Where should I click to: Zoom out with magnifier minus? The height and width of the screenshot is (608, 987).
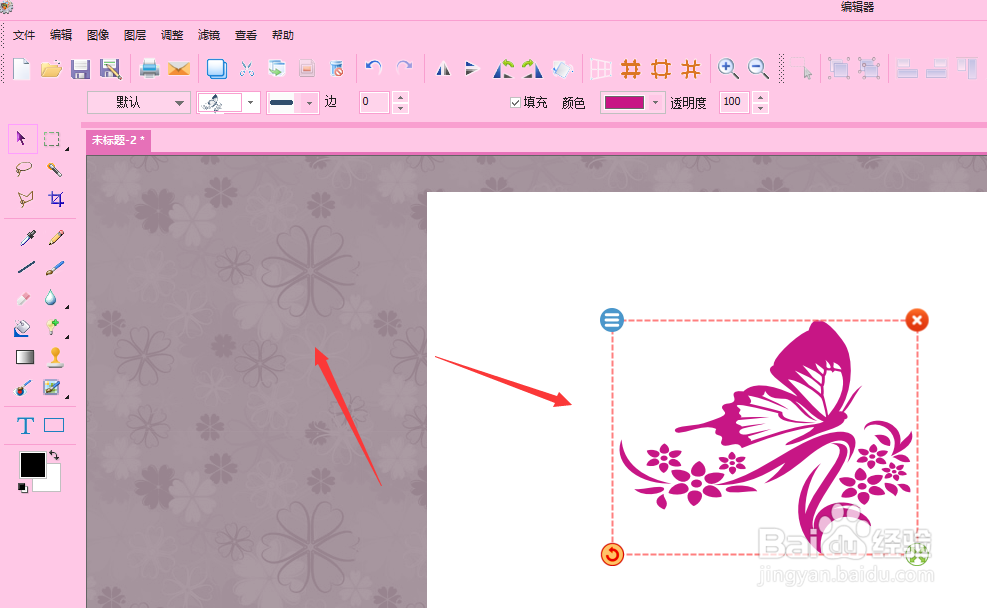[758, 69]
